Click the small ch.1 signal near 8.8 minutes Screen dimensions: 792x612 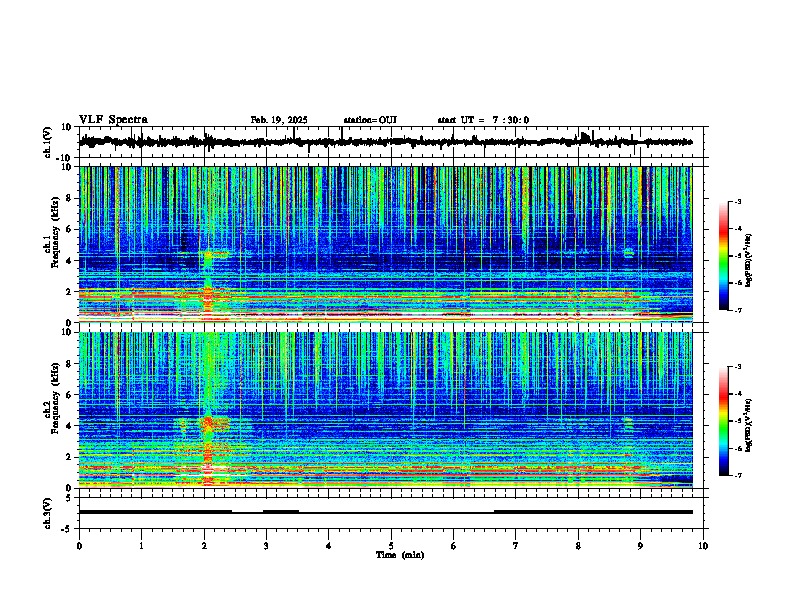pos(628,252)
